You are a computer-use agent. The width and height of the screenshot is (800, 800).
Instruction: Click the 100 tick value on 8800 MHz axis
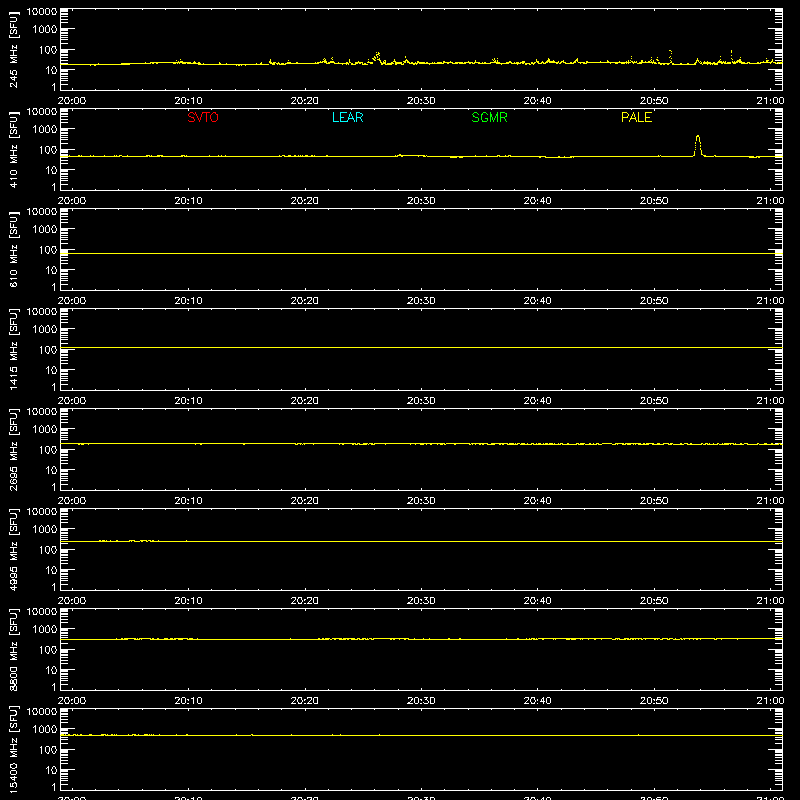tap(48, 650)
